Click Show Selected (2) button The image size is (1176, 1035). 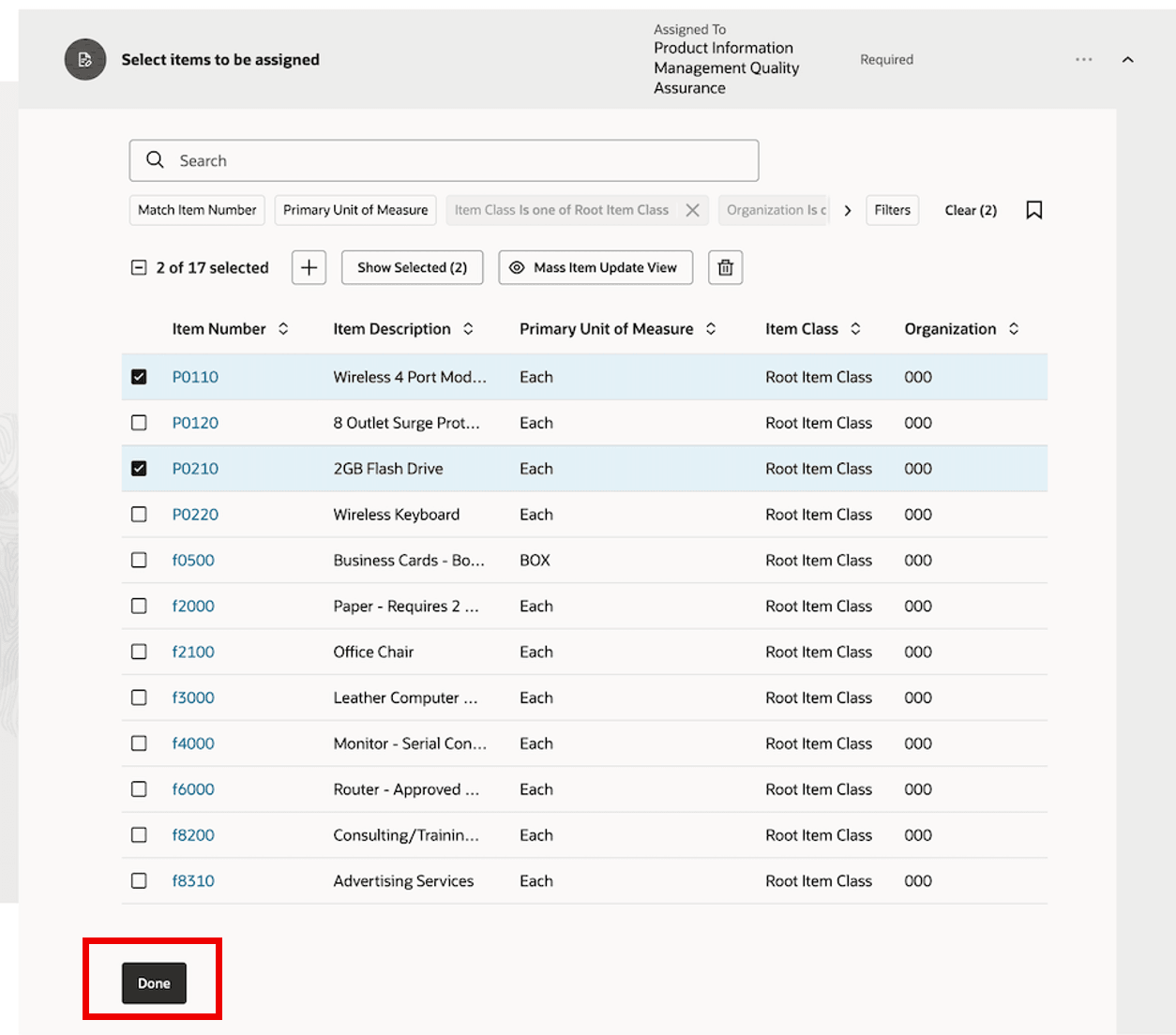412,267
